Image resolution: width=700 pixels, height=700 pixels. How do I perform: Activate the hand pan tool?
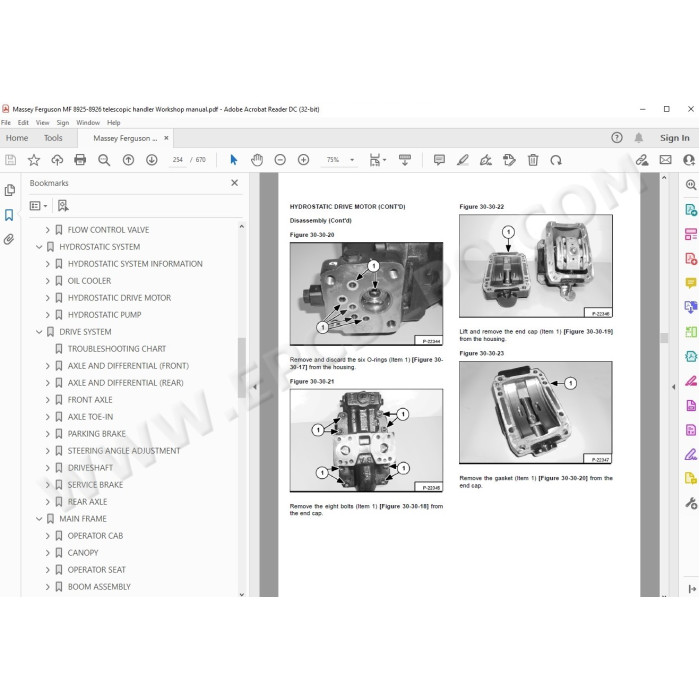pyautogui.click(x=257, y=160)
